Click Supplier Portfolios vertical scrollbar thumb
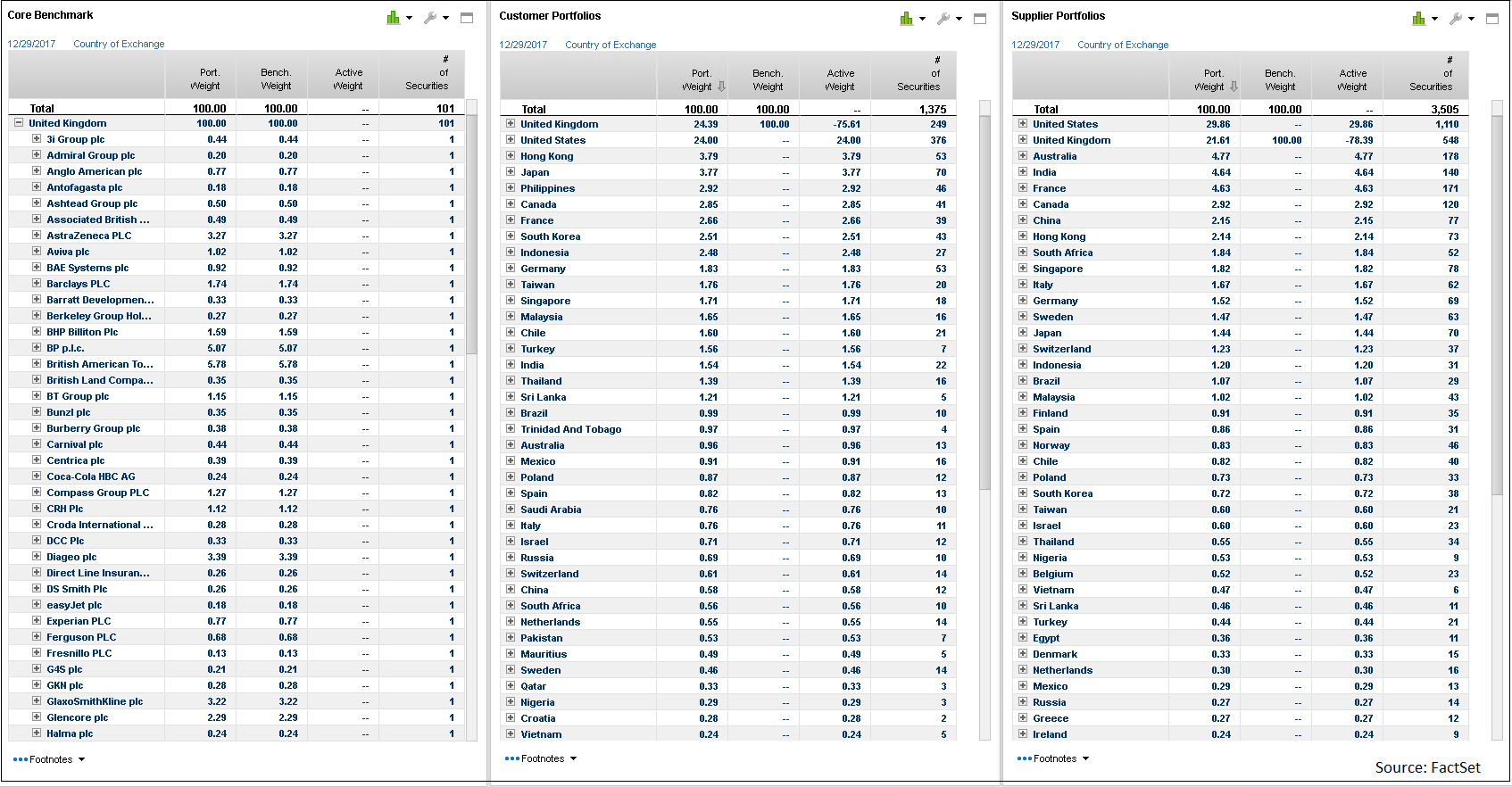This screenshot has height=787, width=1512. point(1498,303)
